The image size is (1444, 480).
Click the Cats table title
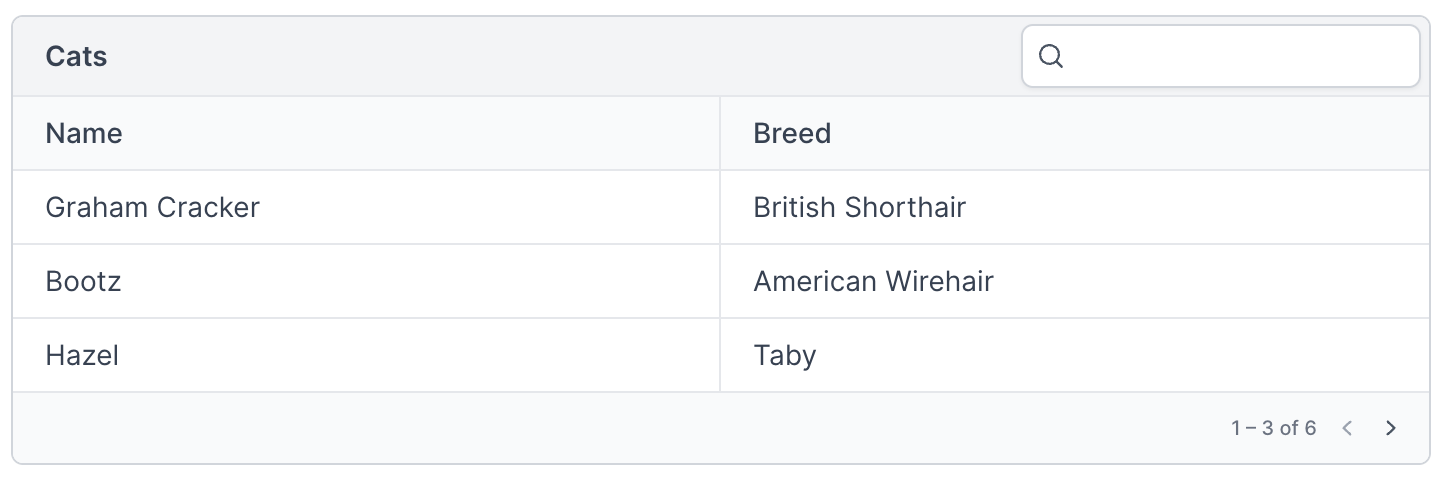[76, 57]
